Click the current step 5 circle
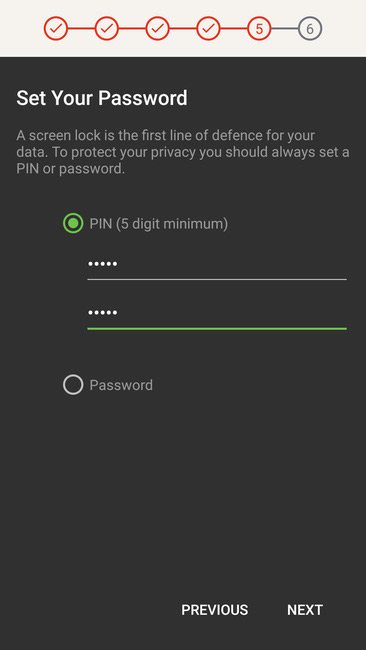Screen dimensions: 366x650 coord(259,29)
